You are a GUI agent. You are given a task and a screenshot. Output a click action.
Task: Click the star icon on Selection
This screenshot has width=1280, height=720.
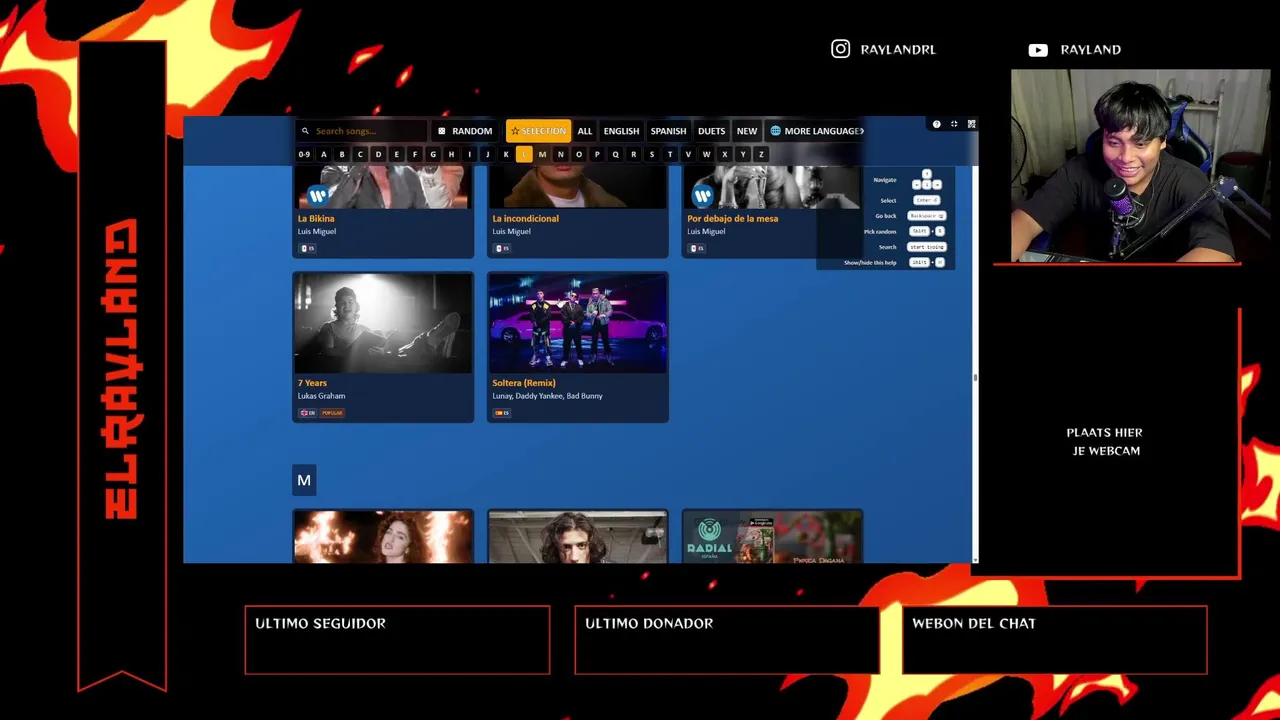pos(515,131)
